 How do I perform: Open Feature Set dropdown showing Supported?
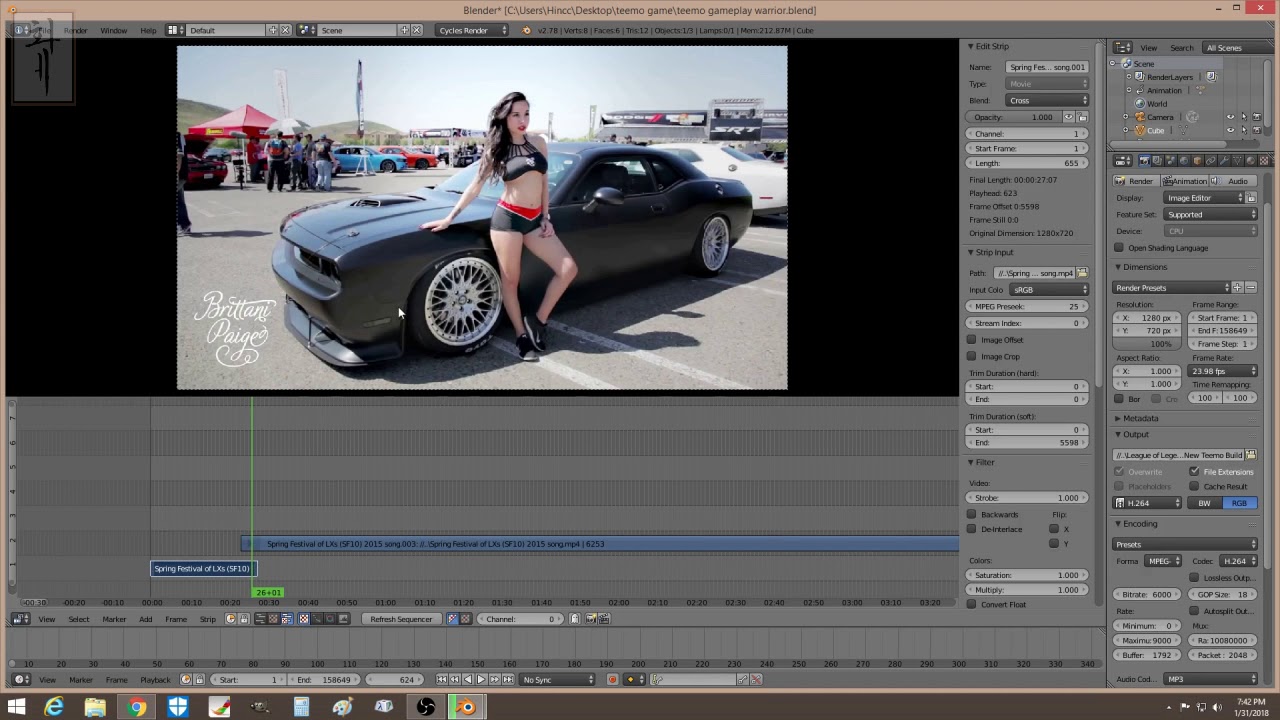click(x=1210, y=214)
